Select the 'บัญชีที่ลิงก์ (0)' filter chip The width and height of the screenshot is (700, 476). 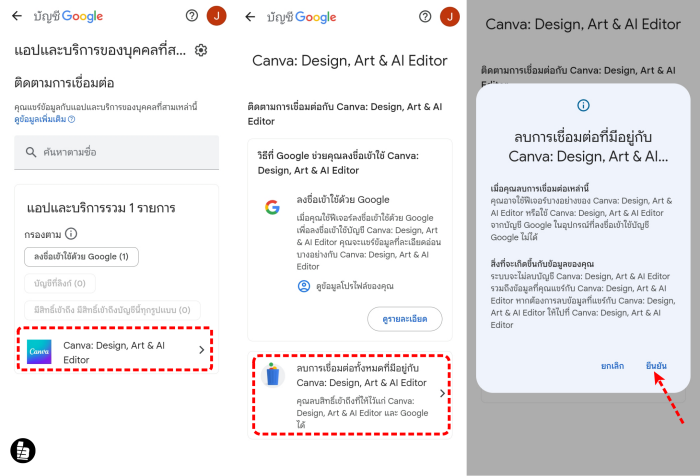coord(60,283)
